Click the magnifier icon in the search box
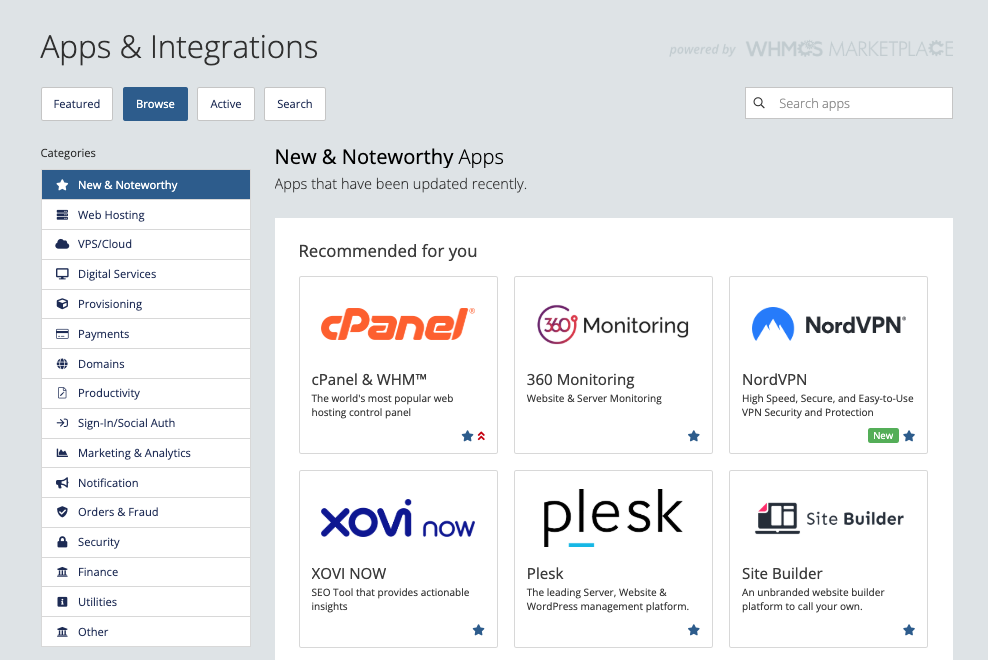The image size is (988, 660). click(759, 103)
